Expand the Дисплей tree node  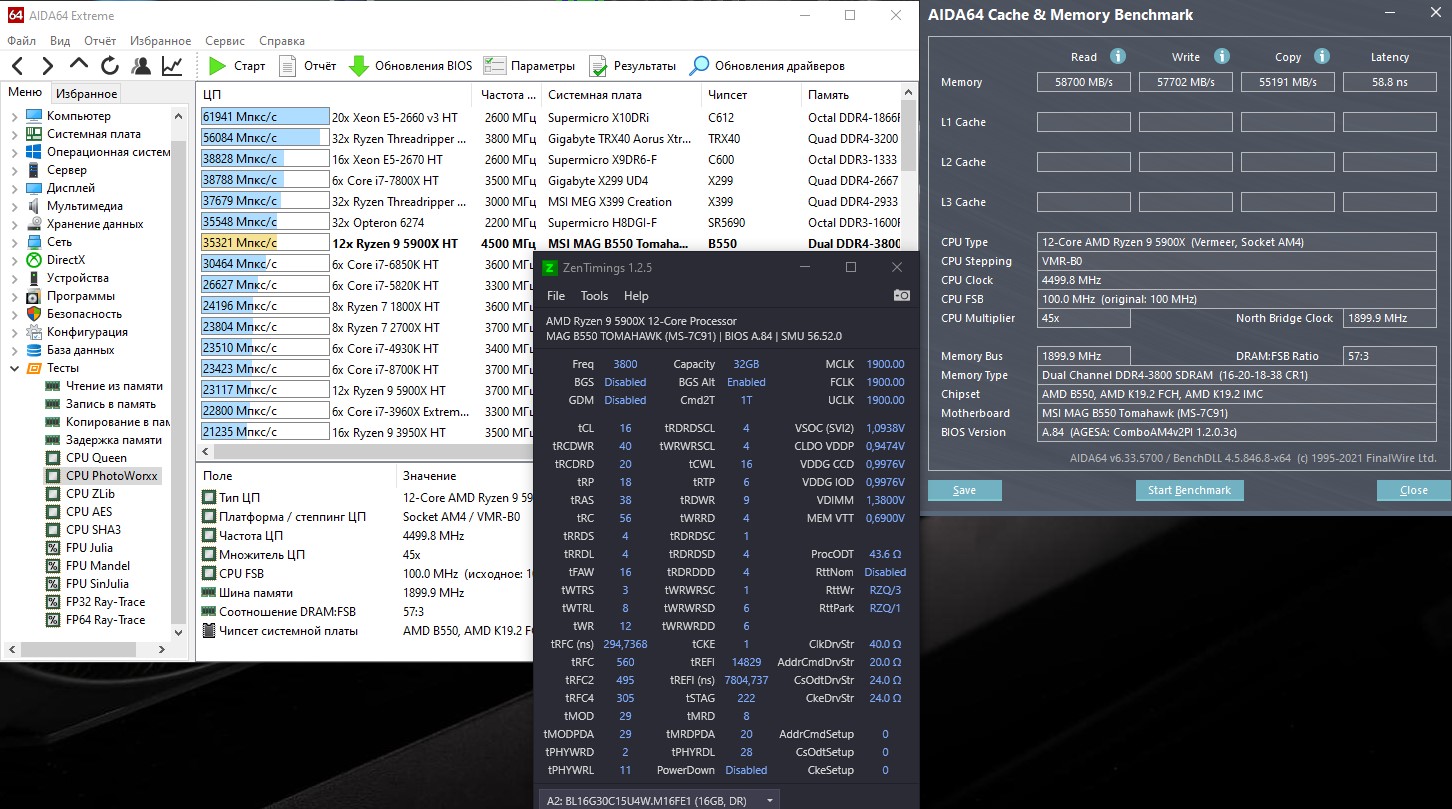(x=15, y=188)
